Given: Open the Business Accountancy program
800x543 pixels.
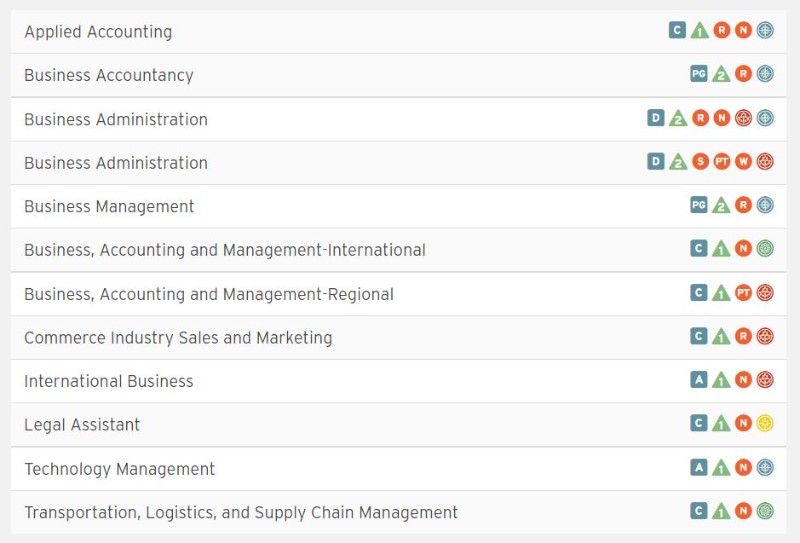Looking at the screenshot, I should 109,75.
